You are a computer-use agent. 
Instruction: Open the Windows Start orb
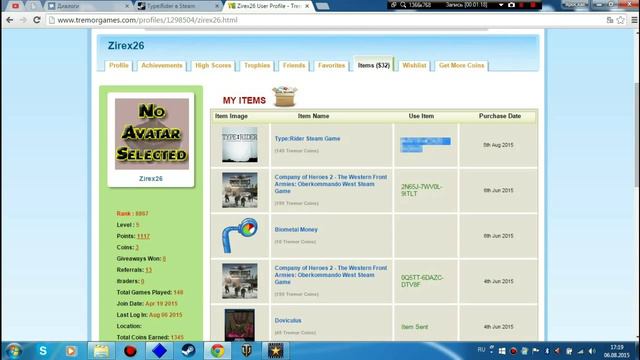[13, 351]
